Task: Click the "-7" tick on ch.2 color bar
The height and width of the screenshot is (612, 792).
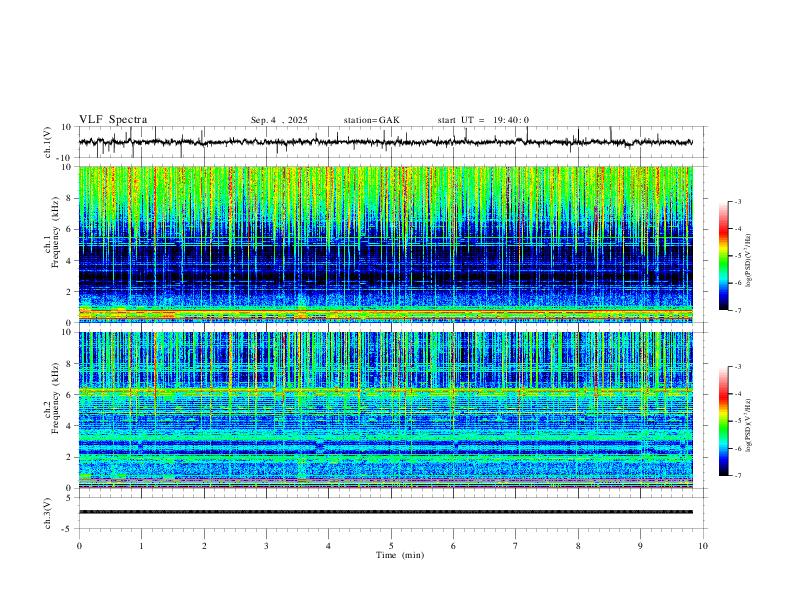Action: 737,476
